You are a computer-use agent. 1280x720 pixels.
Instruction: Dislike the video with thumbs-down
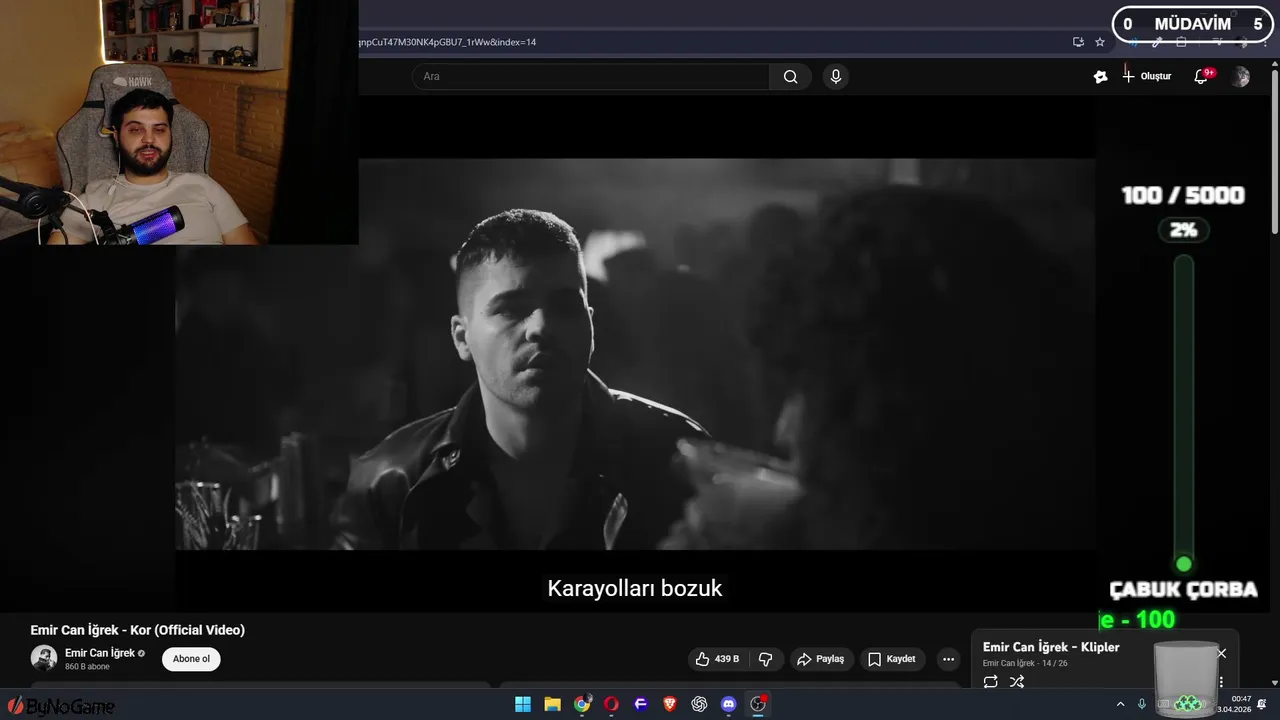click(766, 659)
